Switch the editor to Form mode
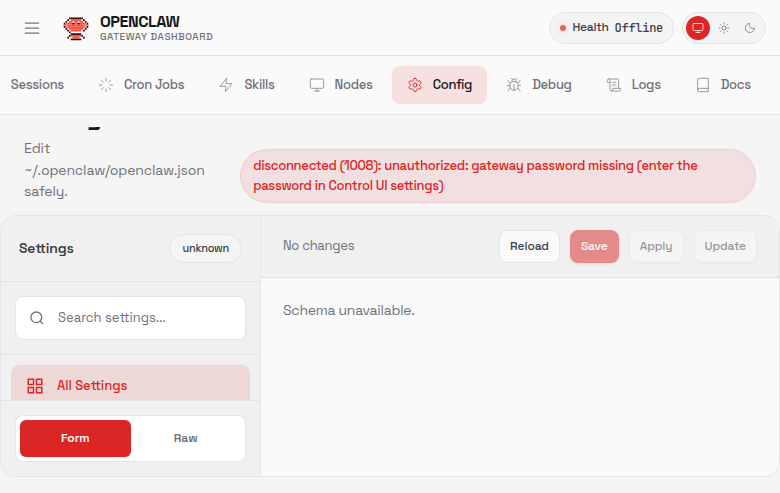780x493 pixels. (x=75, y=438)
